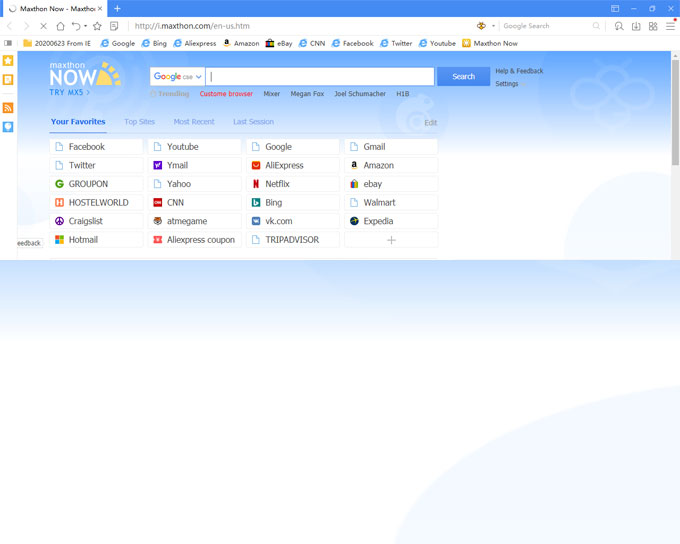Image resolution: width=680 pixels, height=544 pixels.
Task: Open the Aliexpress bookmark in bookmarks bar
Action: tap(195, 43)
